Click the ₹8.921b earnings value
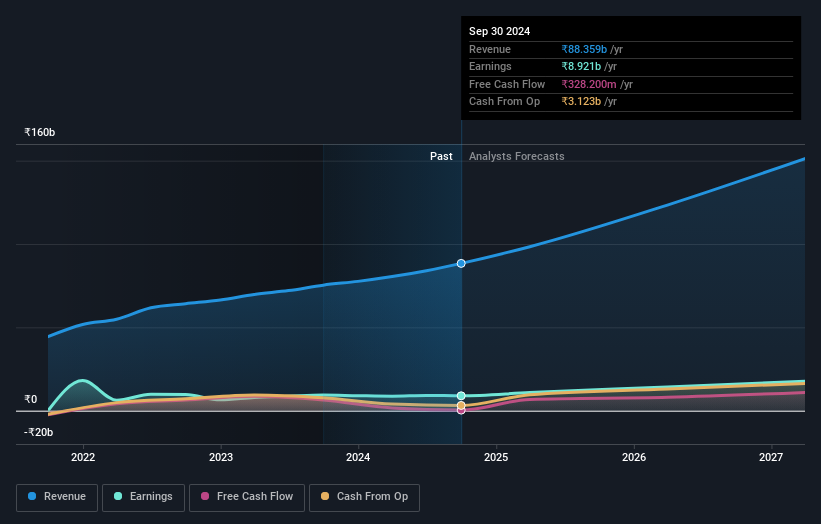The width and height of the screenshot is (821, 524). click(x=581, y=66)
